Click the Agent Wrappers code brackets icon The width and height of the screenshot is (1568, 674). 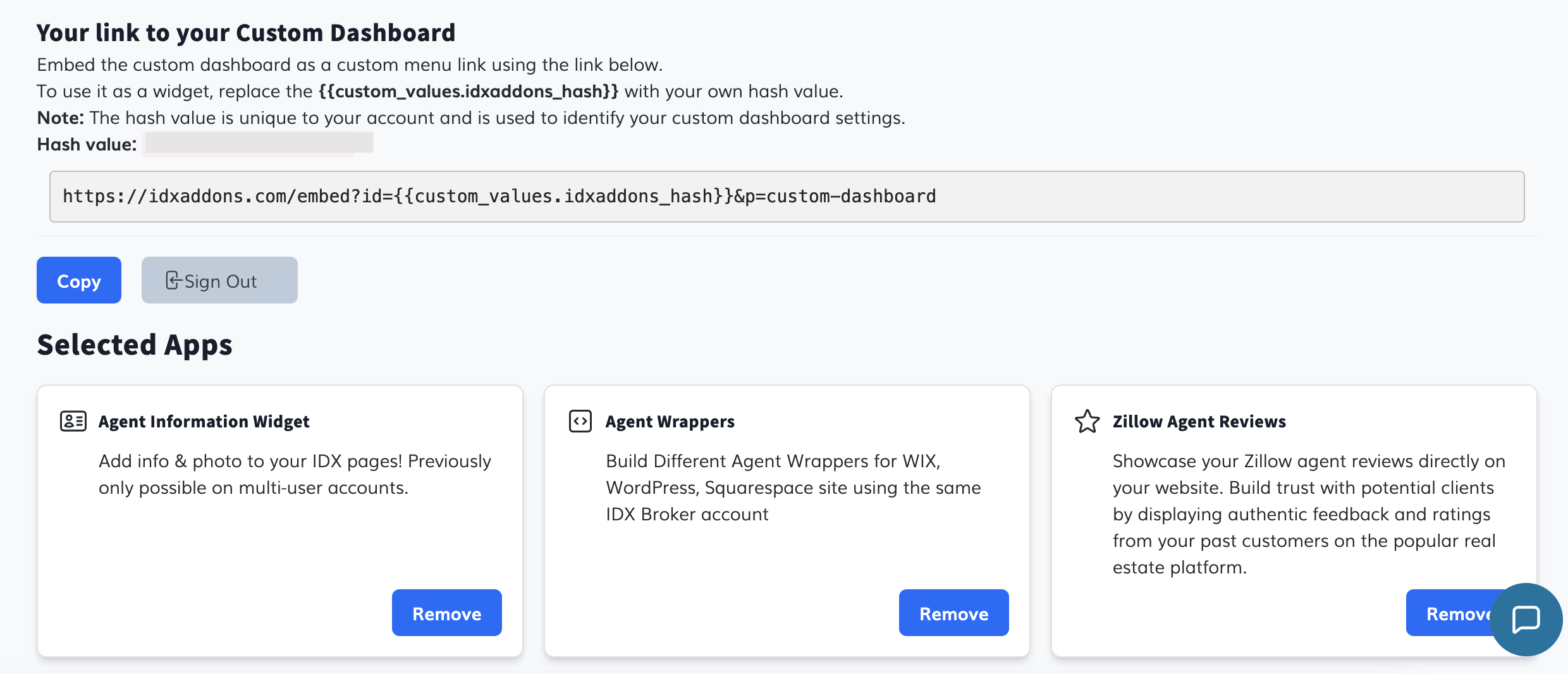(580, 421)
